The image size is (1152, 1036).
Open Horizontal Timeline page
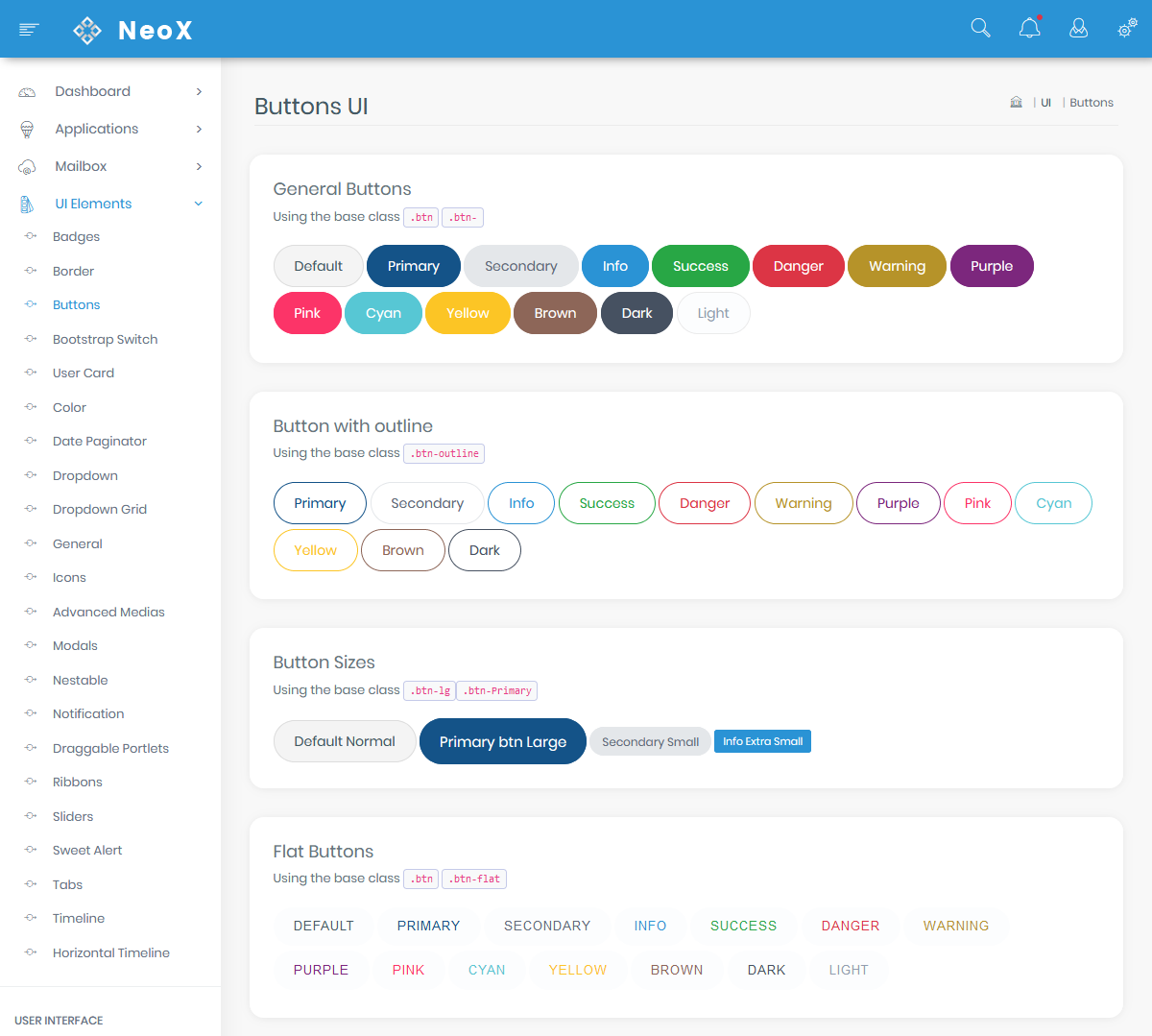(x=111, y=953)
